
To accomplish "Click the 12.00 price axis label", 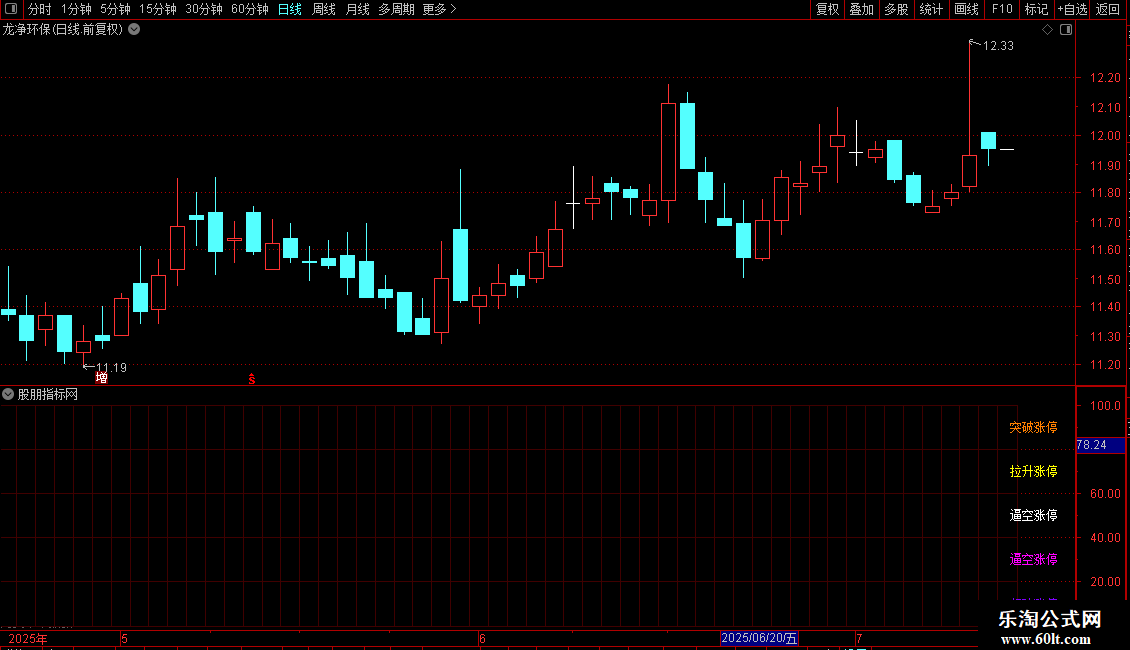I will [1105, 135].
